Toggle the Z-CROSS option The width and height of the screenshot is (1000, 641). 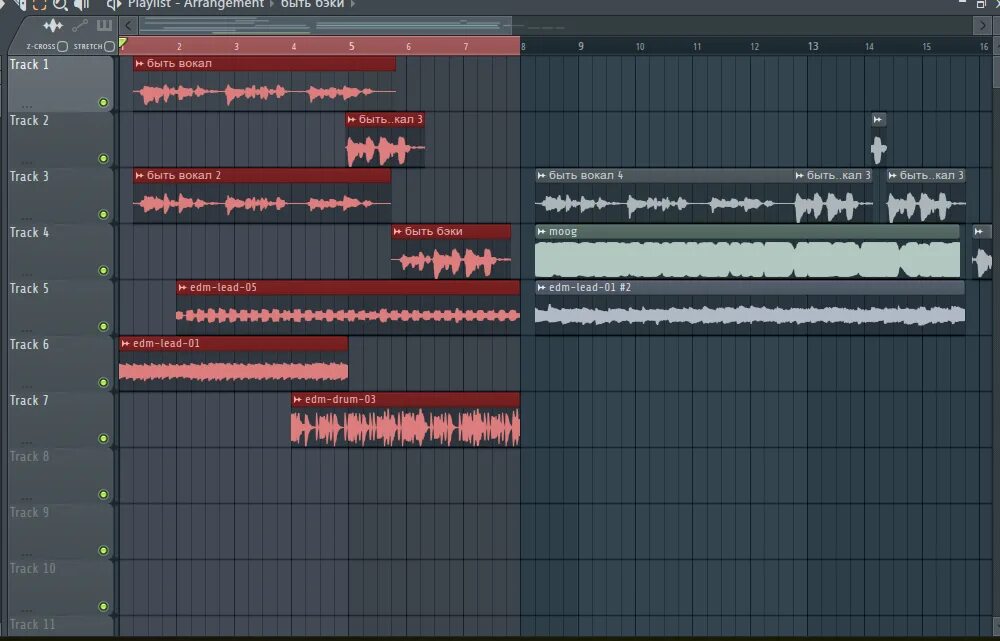[62, 45]
